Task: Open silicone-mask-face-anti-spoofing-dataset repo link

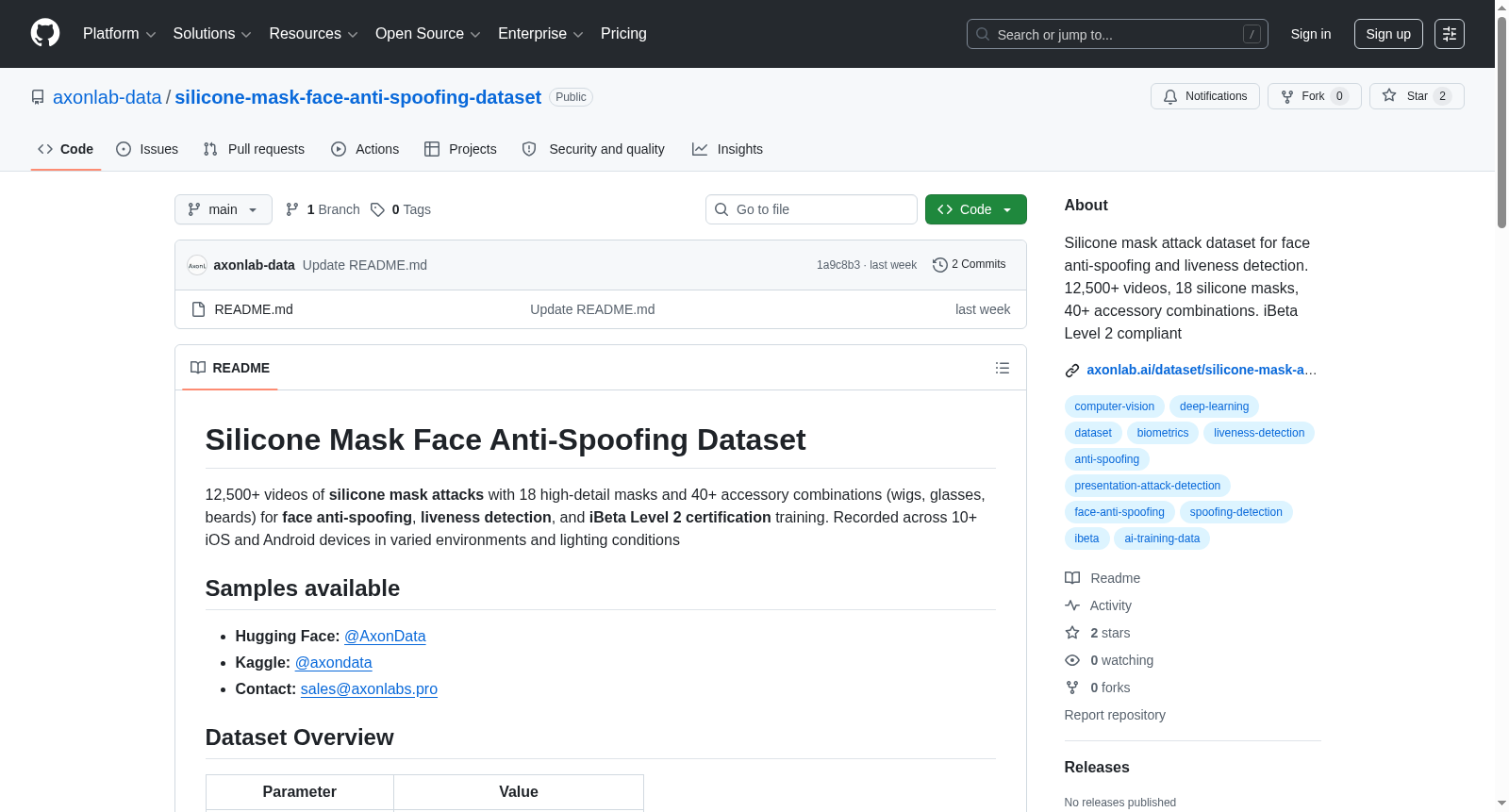Action: 357,97
